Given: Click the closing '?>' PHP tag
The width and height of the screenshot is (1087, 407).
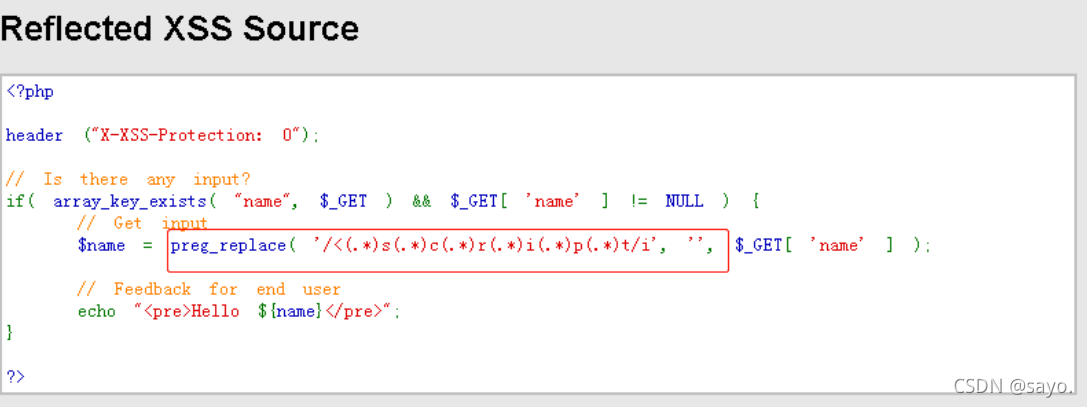Looking at the screenshot, I should [x=15, y=376].
